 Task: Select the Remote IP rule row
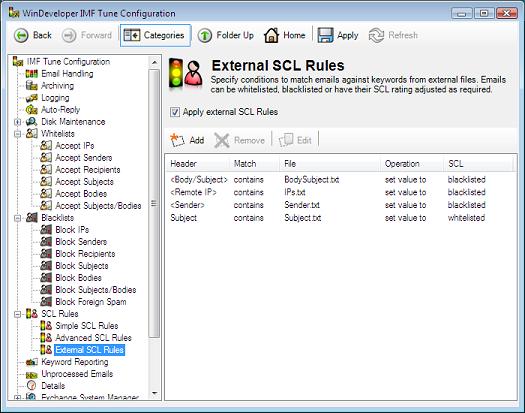(x=340, y=192)
